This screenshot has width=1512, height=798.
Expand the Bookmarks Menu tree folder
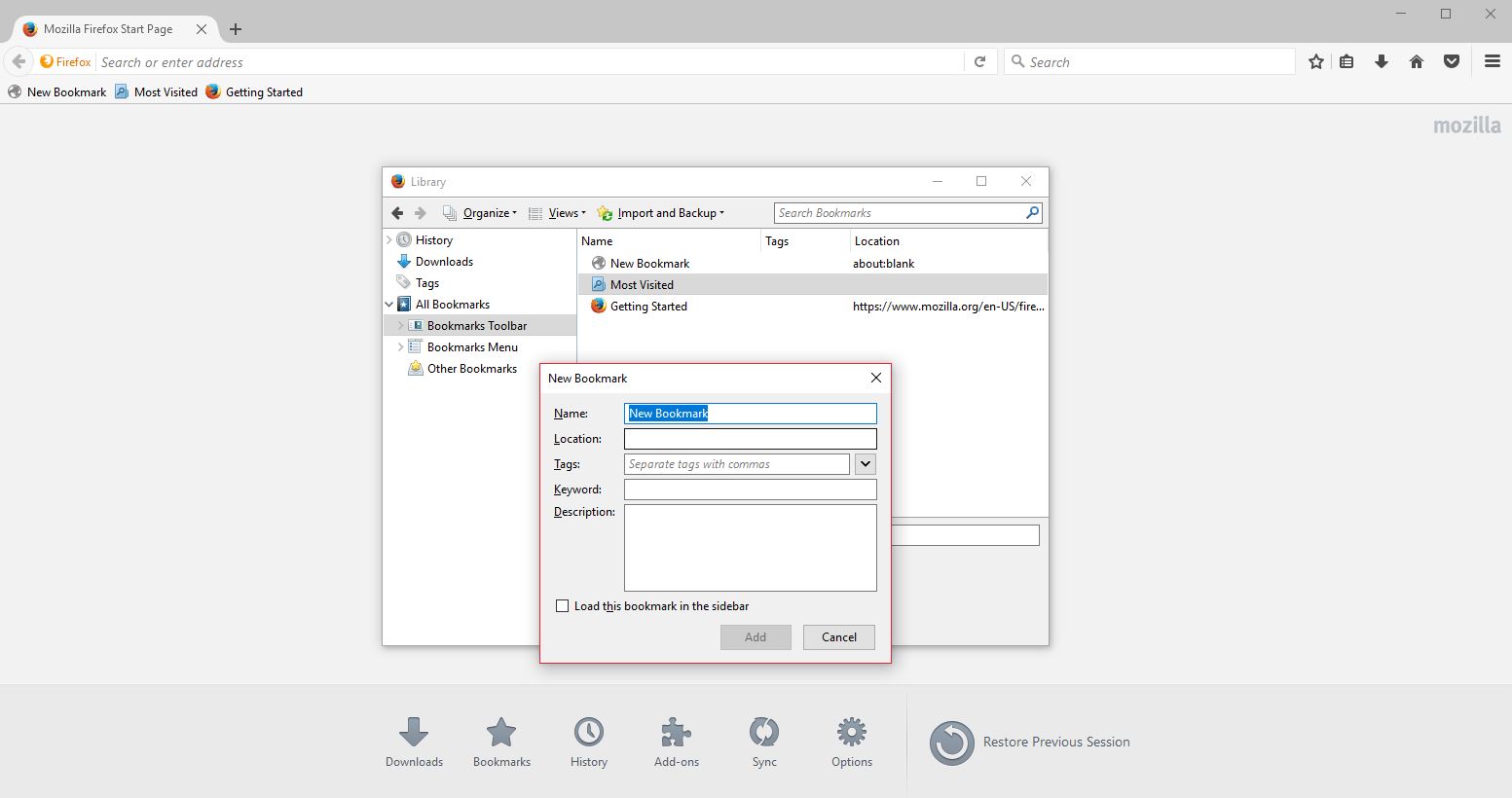click(400, 347)
